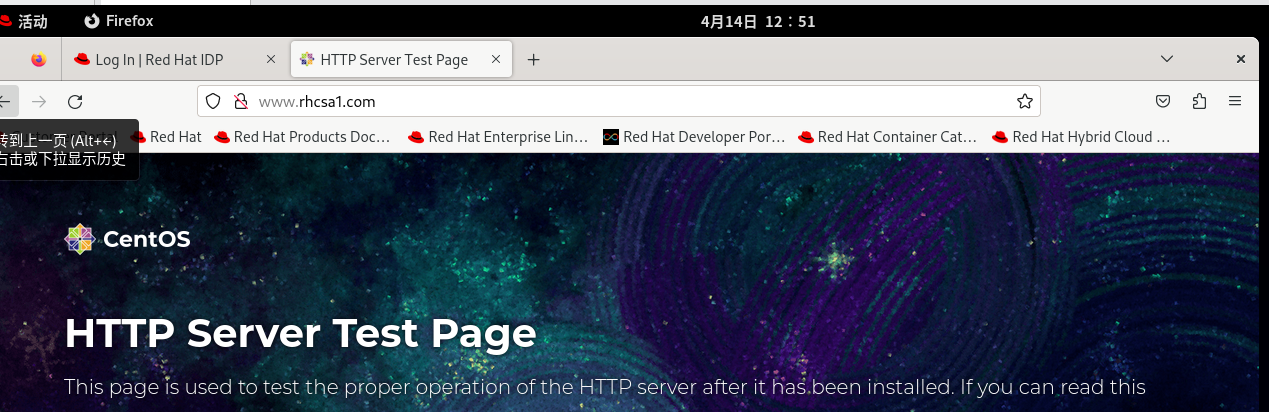This screenshot has height=412, width=1269.
Task: Select the HTTP Server Test Page tab
Action: point(400,60)
